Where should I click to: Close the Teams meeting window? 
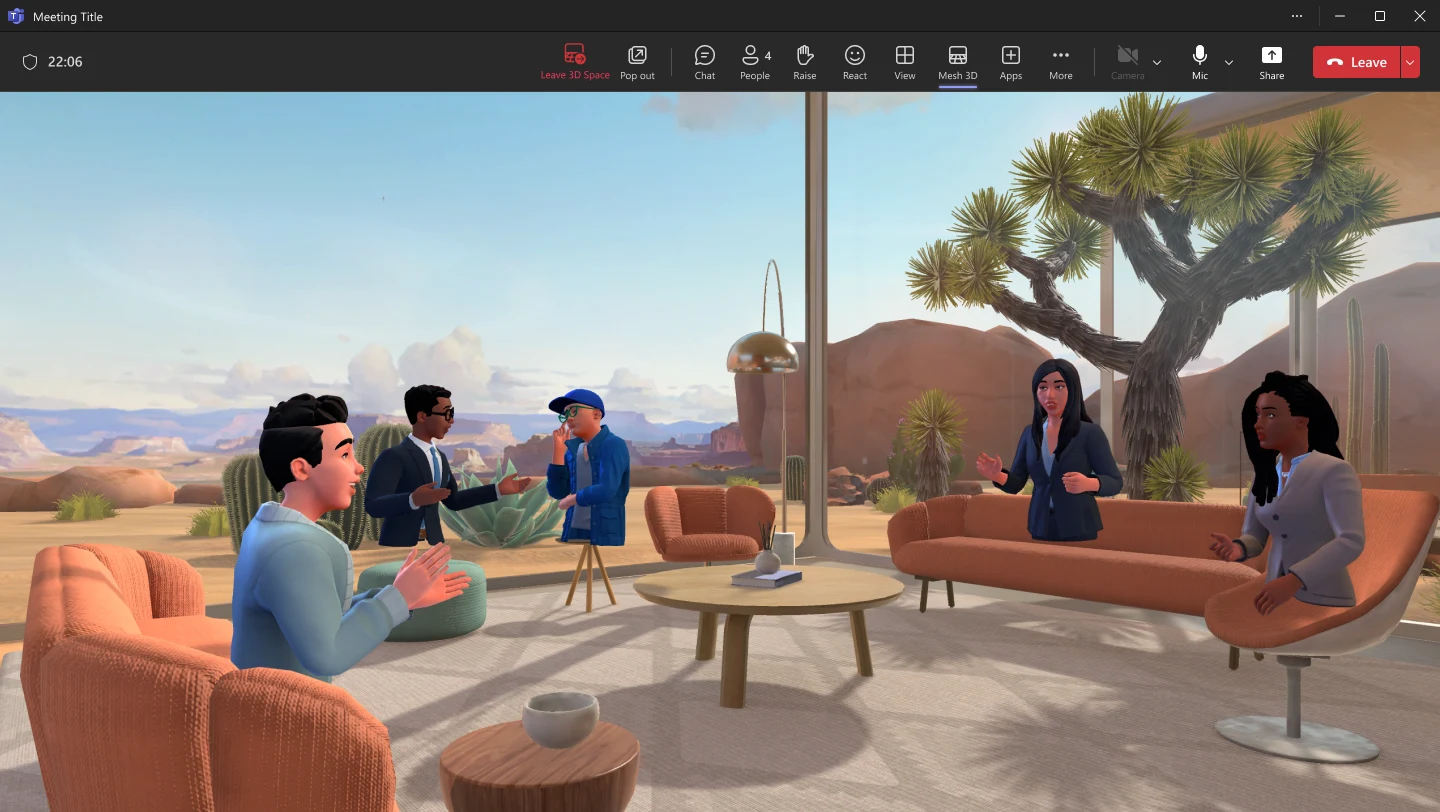(x=1420, y=16)
